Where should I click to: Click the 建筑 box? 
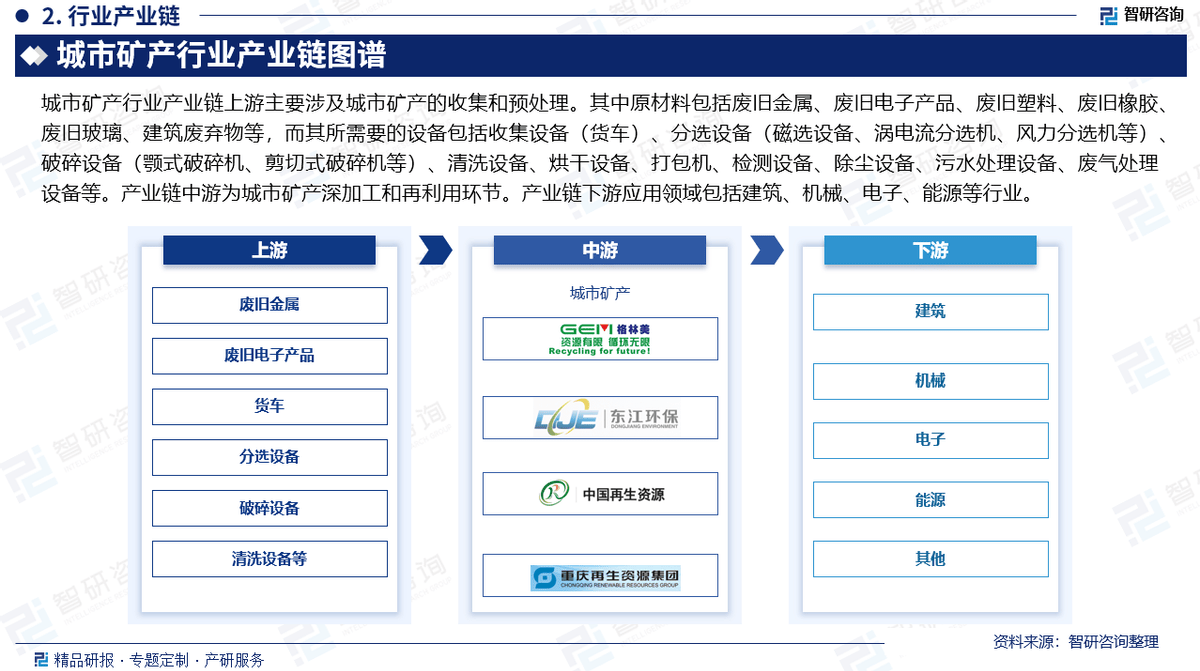(930, 312)
